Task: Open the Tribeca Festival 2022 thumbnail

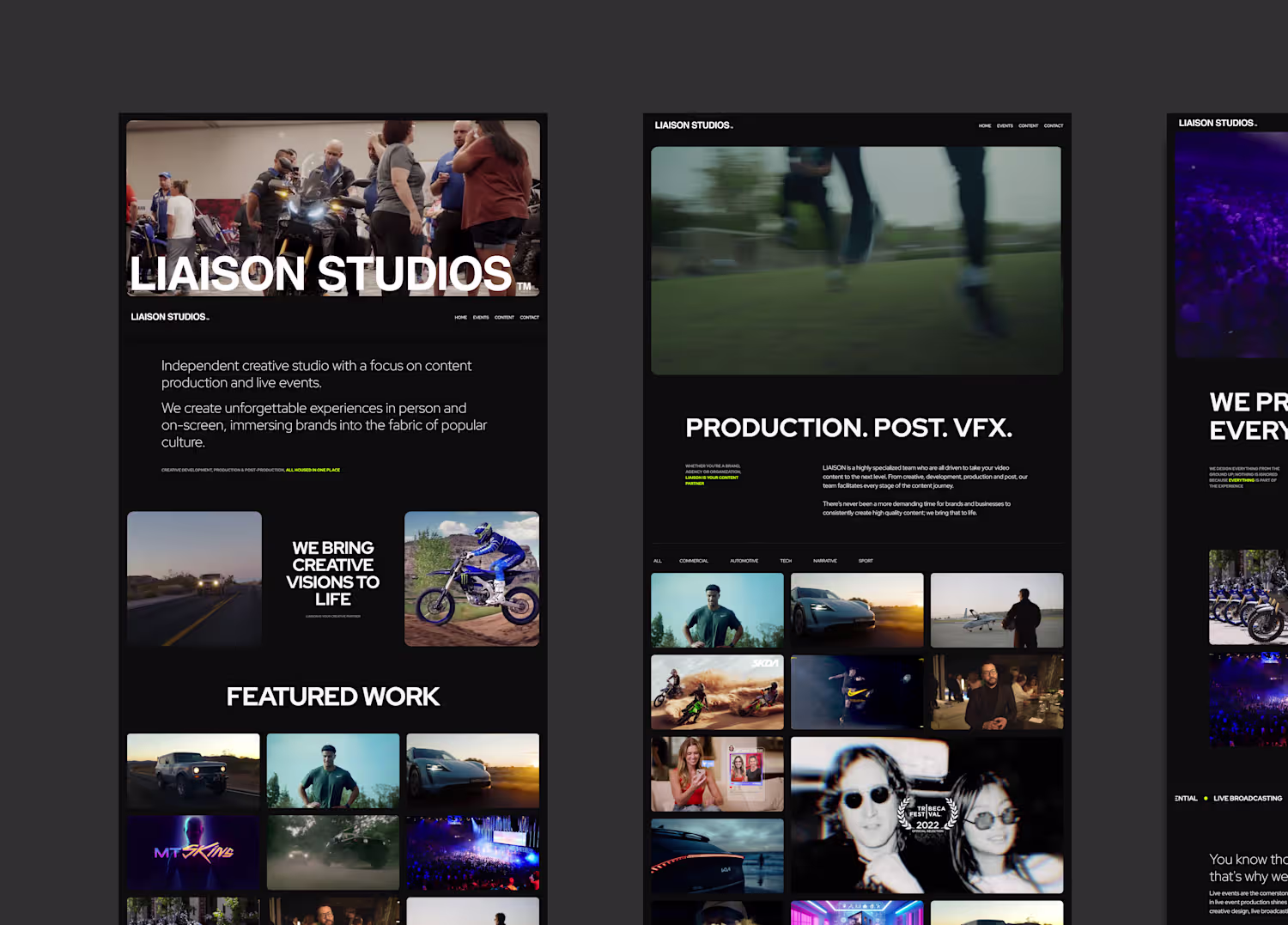Action: tap(927, 814)
